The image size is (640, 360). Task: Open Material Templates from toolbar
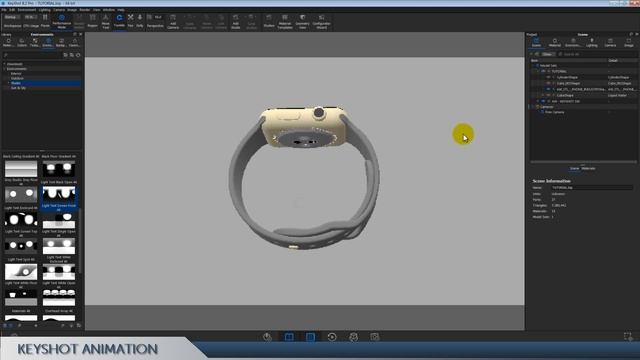(x=285, y=21)
